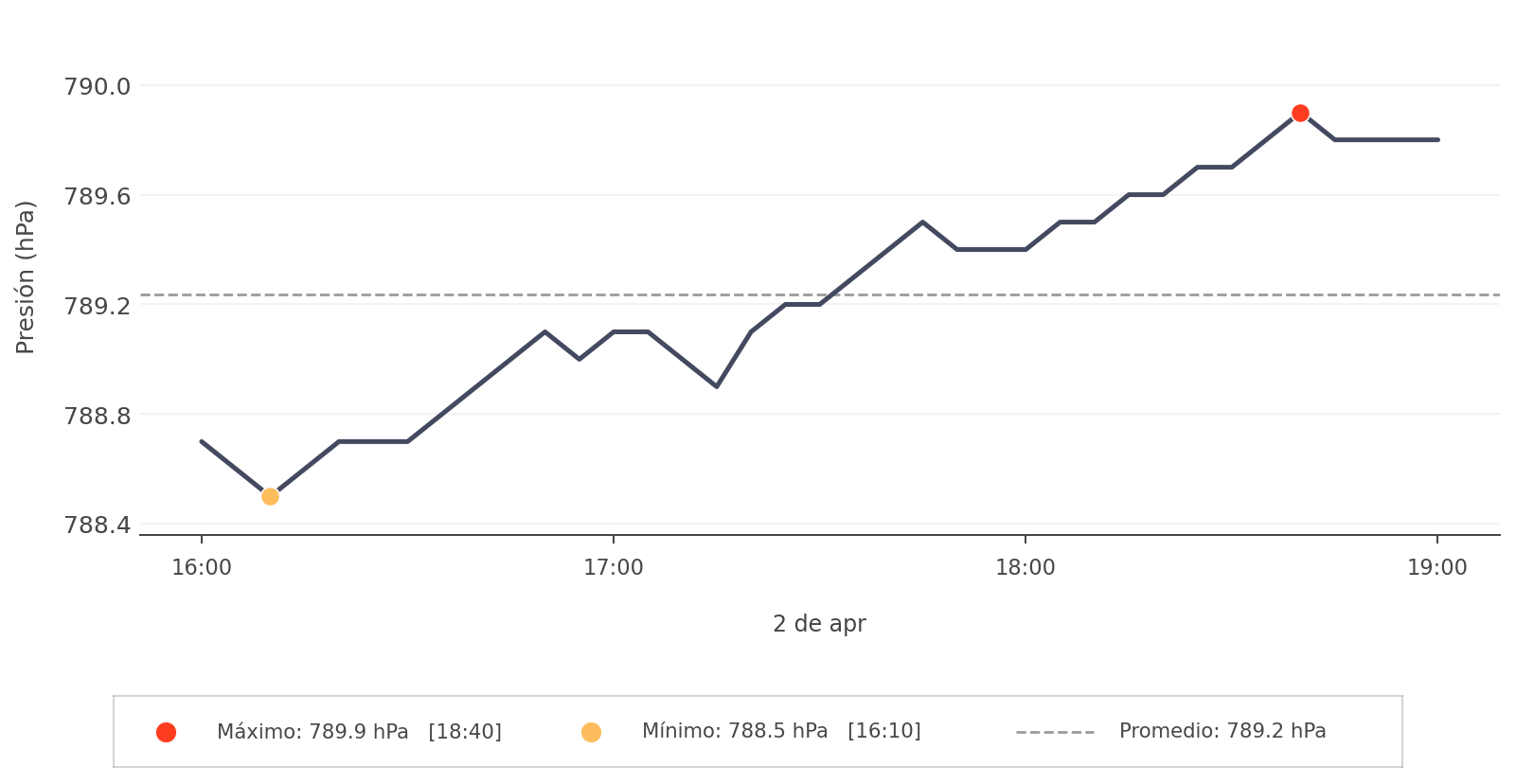Click the 789.6 y-axis tick label

(97, 197)
